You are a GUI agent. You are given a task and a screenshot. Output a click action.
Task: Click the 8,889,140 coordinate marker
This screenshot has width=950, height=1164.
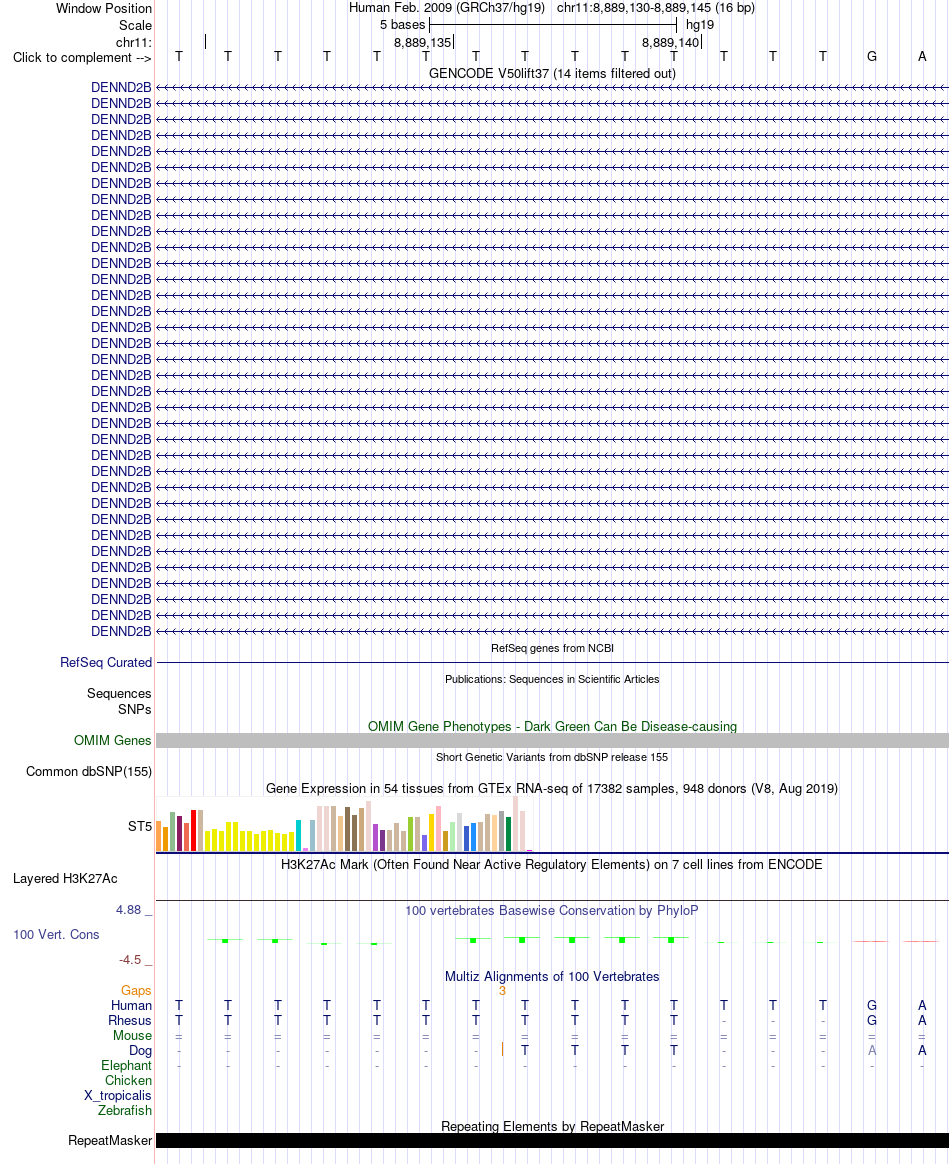coord(671,42)
